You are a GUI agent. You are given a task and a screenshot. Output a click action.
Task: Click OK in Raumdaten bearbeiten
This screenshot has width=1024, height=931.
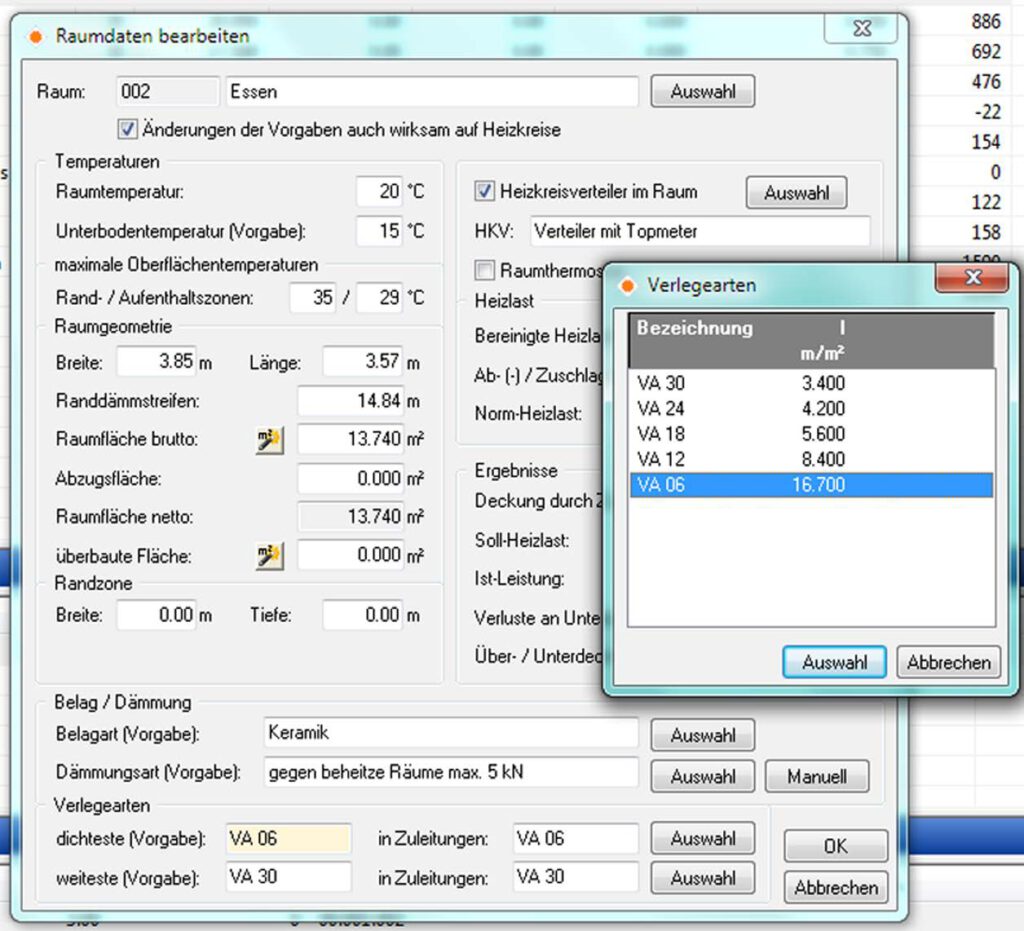tap(836, 846)
